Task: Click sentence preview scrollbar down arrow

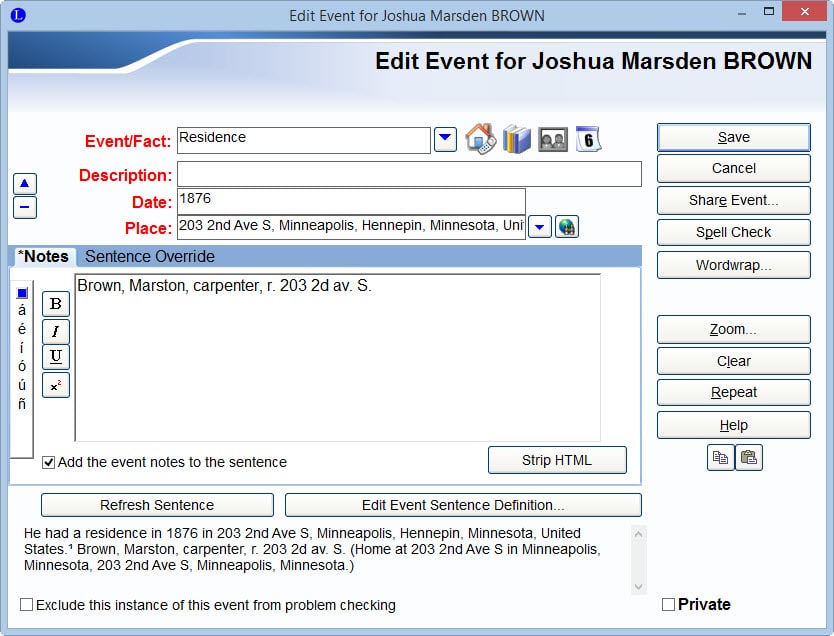Action: coord(638,587)
